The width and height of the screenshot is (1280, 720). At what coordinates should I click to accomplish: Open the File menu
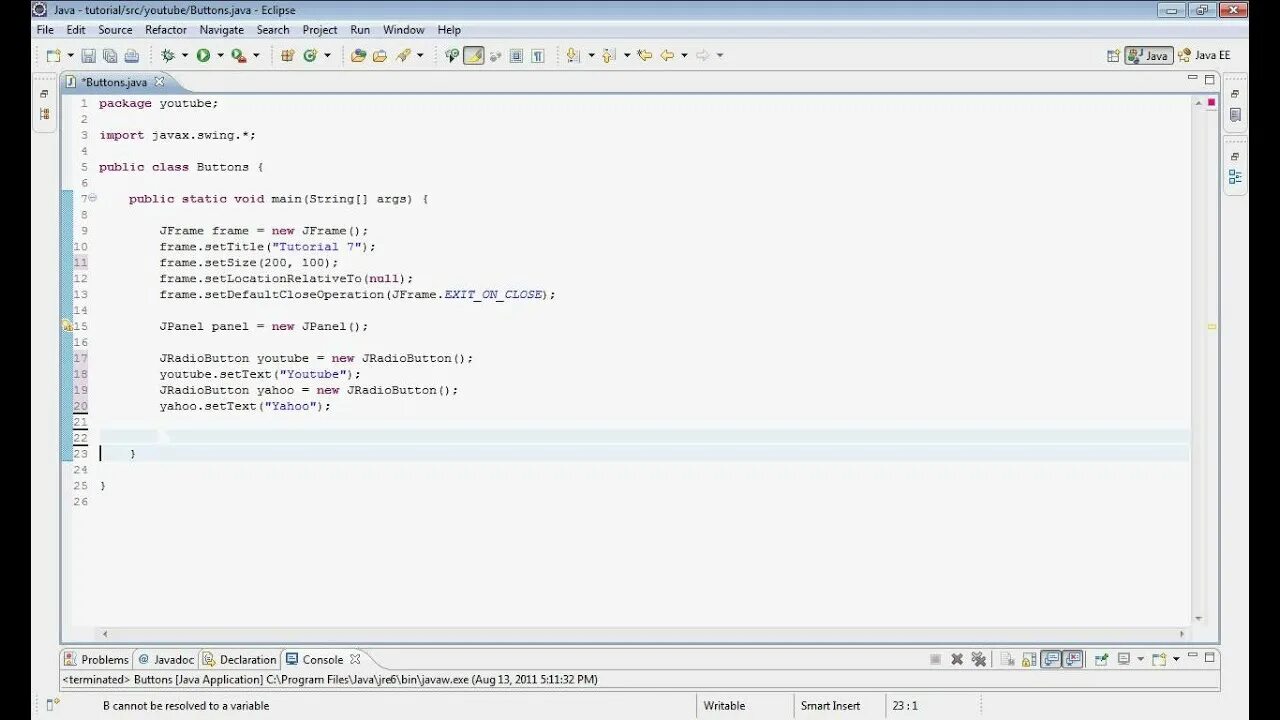[45, 30]
